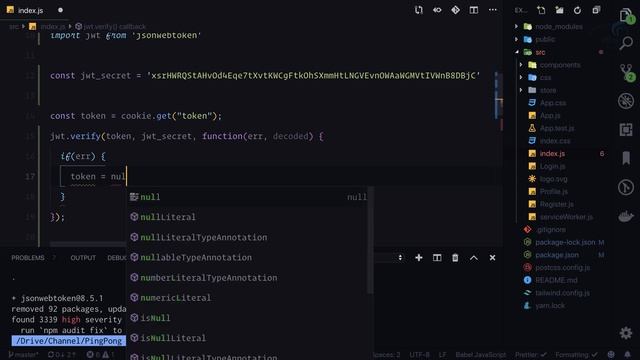Change the Spaces: 2 indentation setting
This screenshot has height=360, width=640.
coord(386,355)
